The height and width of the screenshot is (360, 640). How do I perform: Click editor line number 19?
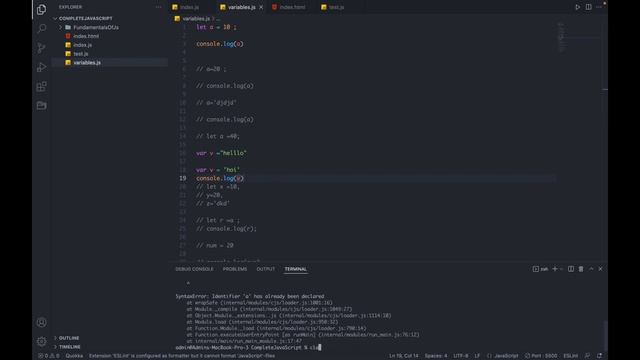tap(182, 178)
